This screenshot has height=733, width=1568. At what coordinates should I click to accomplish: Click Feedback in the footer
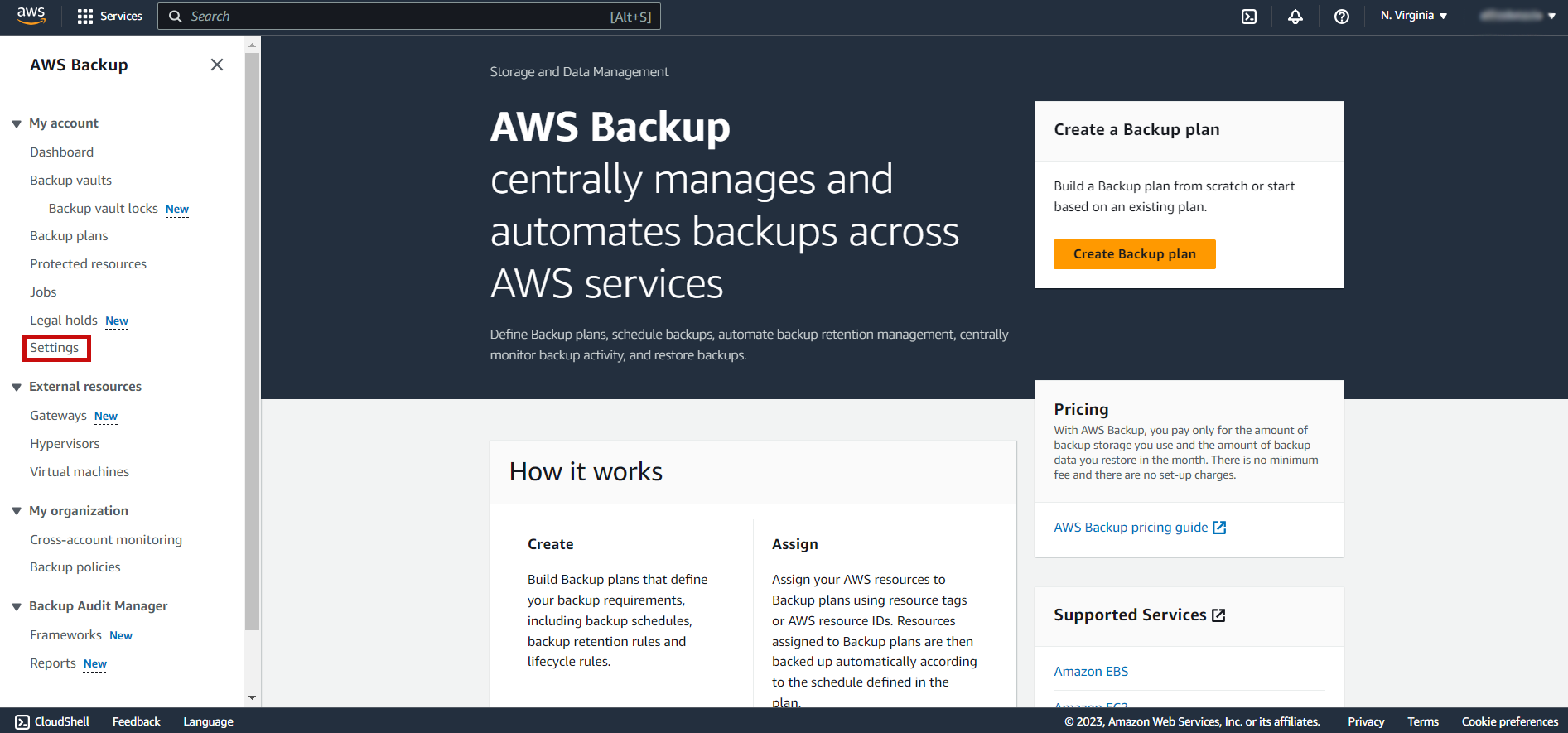click(137, 722)
